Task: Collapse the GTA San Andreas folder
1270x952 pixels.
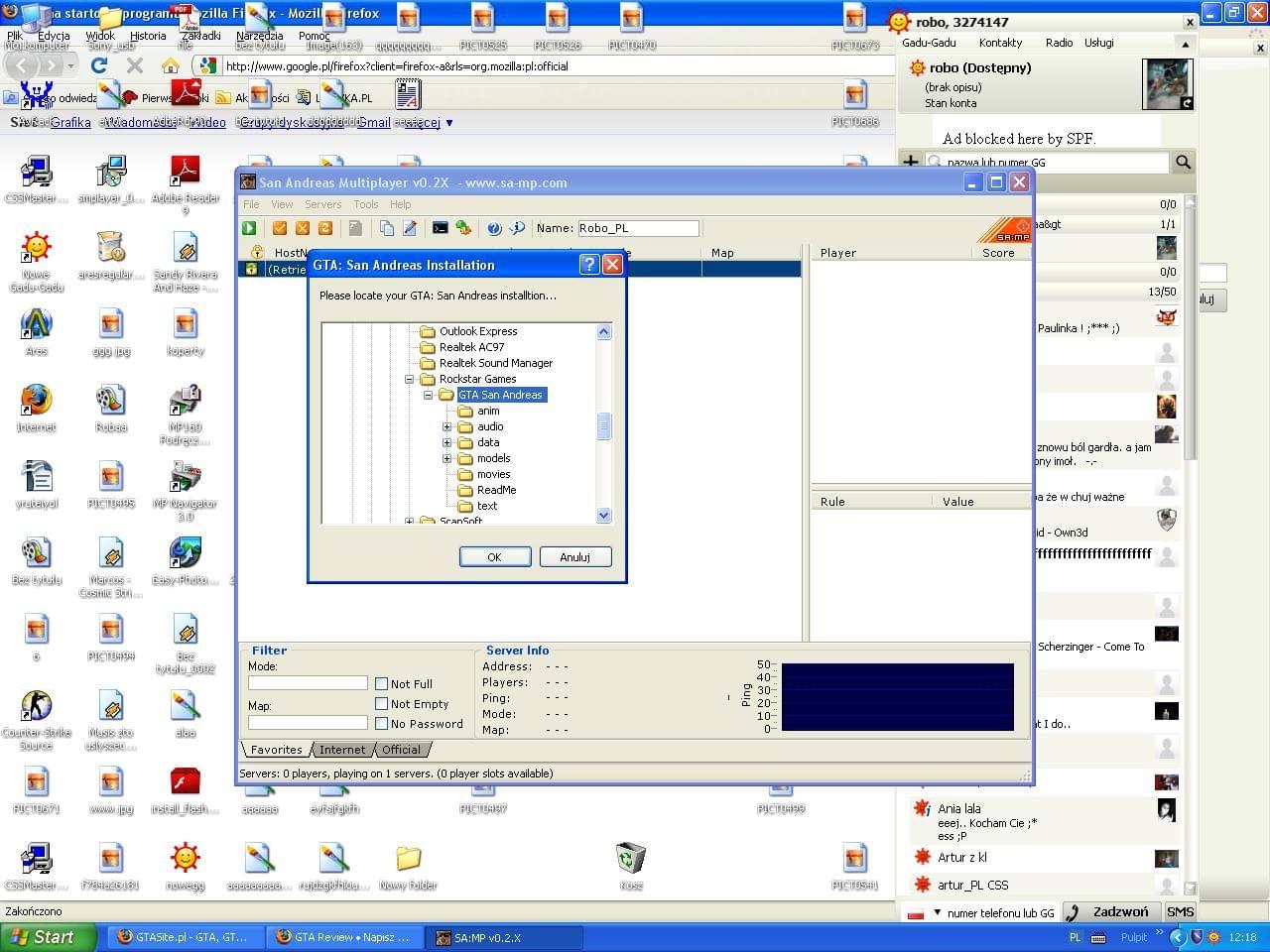Action: [428, 395]
